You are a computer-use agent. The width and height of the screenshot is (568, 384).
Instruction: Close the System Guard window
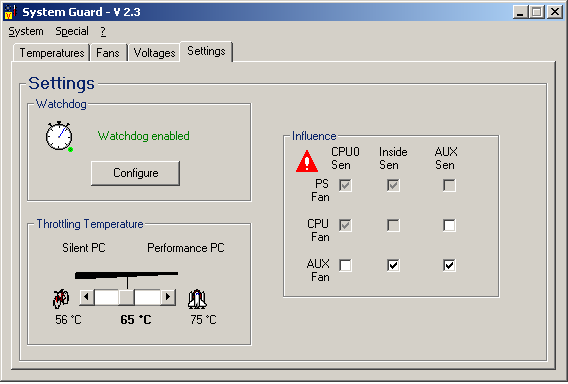click(555, 12)
